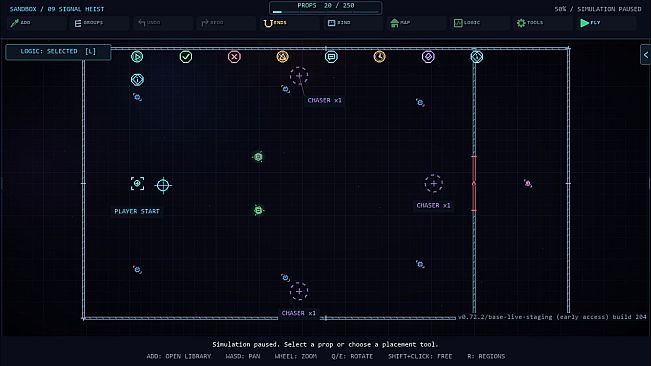Select the upper green gear prop
Viewport: 651px width, 366px height.
coord(258,157)
